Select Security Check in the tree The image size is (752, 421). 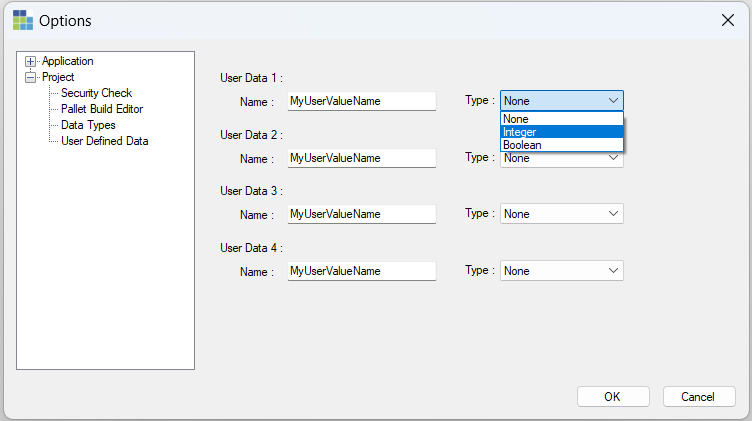pos(96,93)
